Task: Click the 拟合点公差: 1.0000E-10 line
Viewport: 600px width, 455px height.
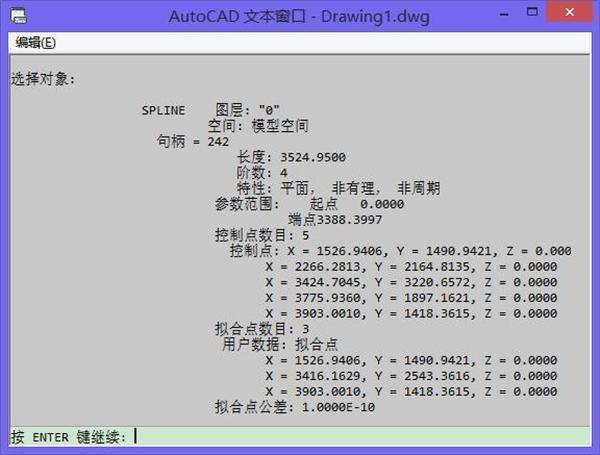Action: coord(295,407)
